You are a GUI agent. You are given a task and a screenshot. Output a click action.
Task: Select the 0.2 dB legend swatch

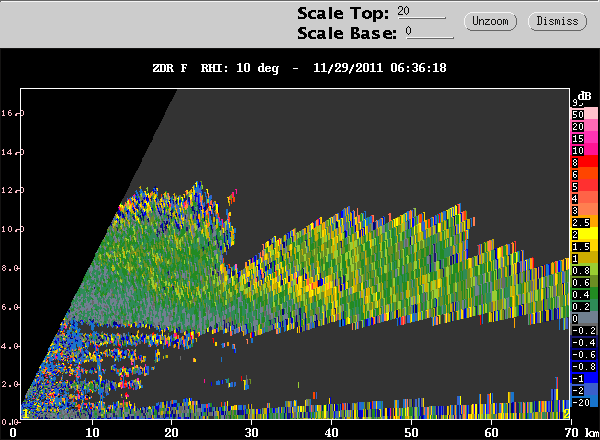(584, 306)
